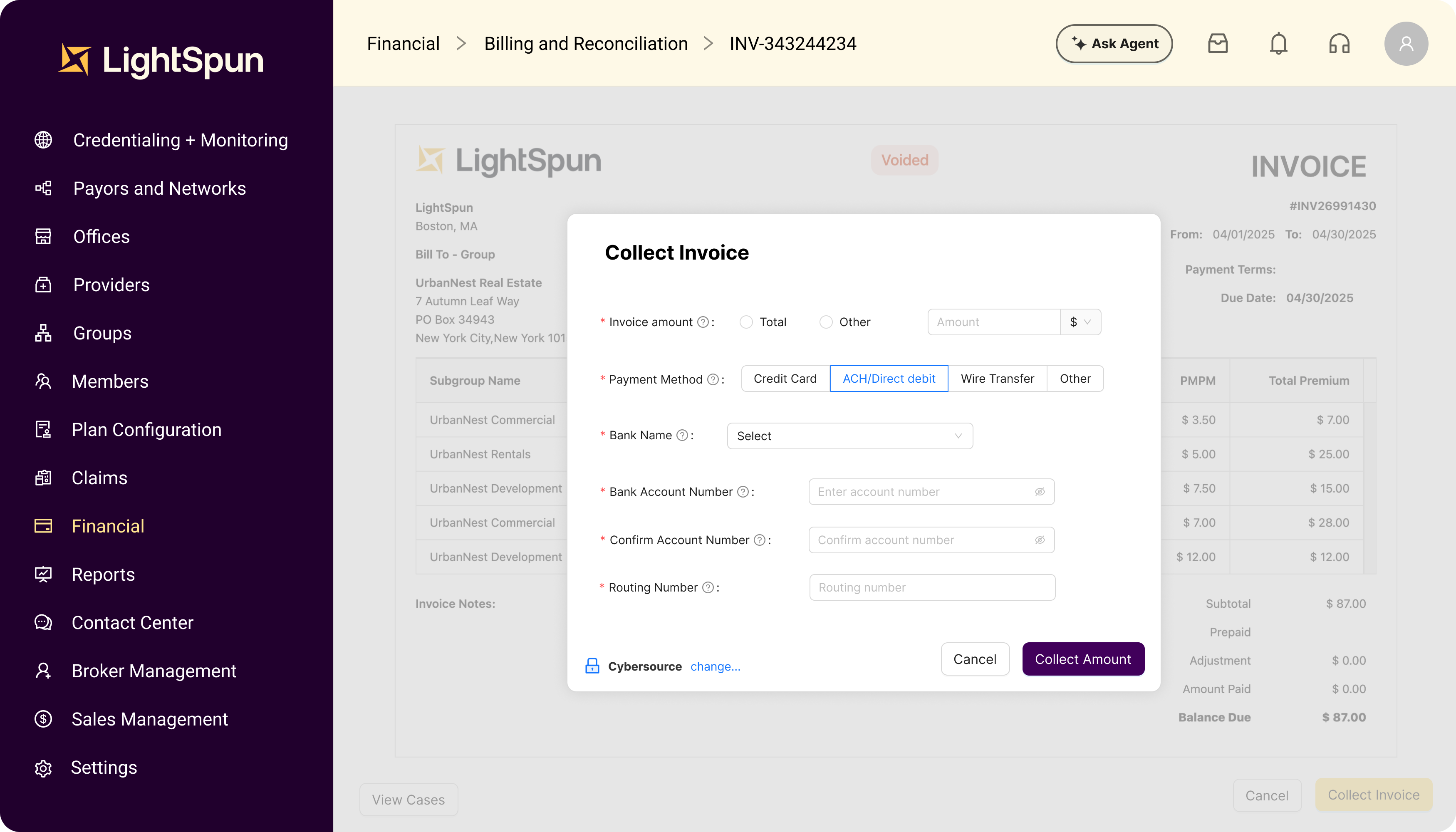Toggle visibility of Bank Account Number

1040,492
